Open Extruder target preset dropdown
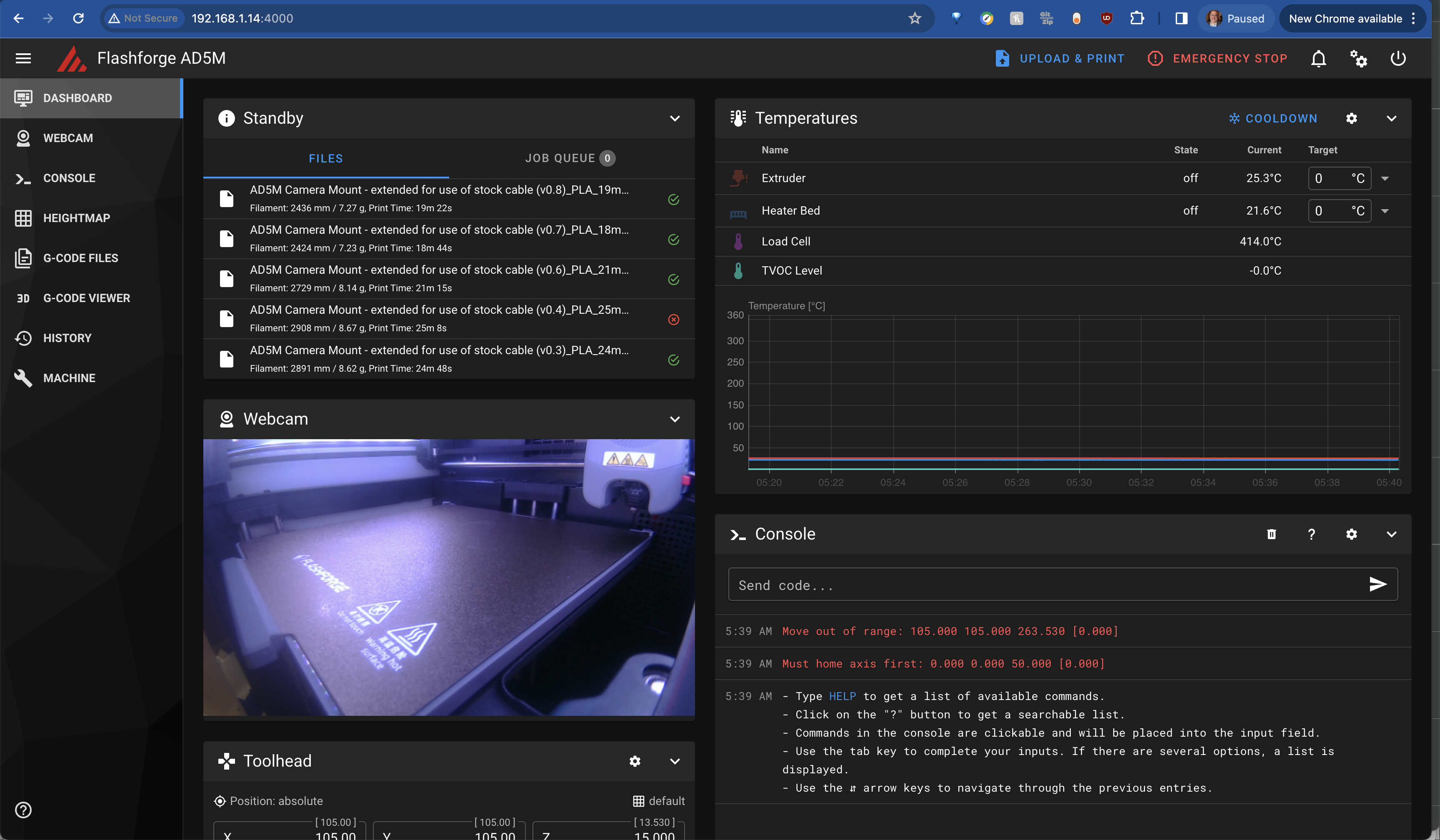The image size is (1440, 840). 1385,178
